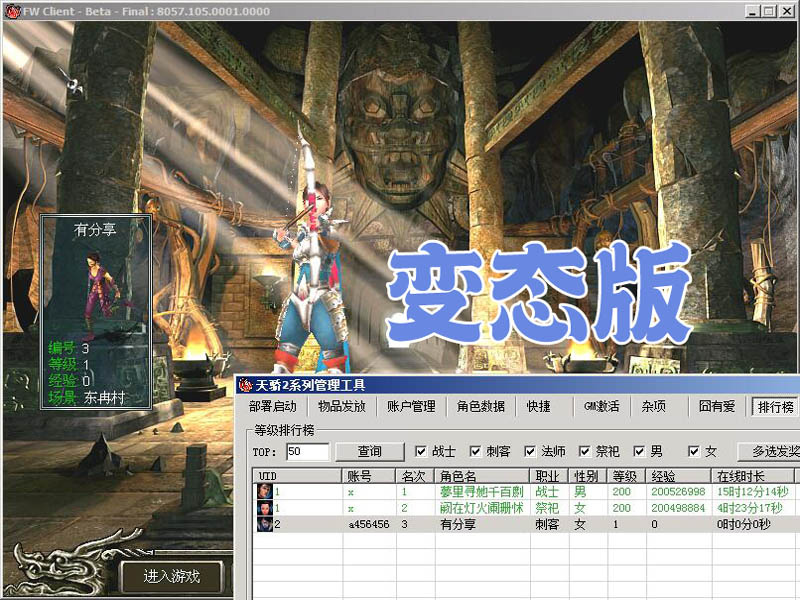Select the 有分享 name in the ranking table
The image size is (800, 600).
pyautogui.click(x=458, y=524)
